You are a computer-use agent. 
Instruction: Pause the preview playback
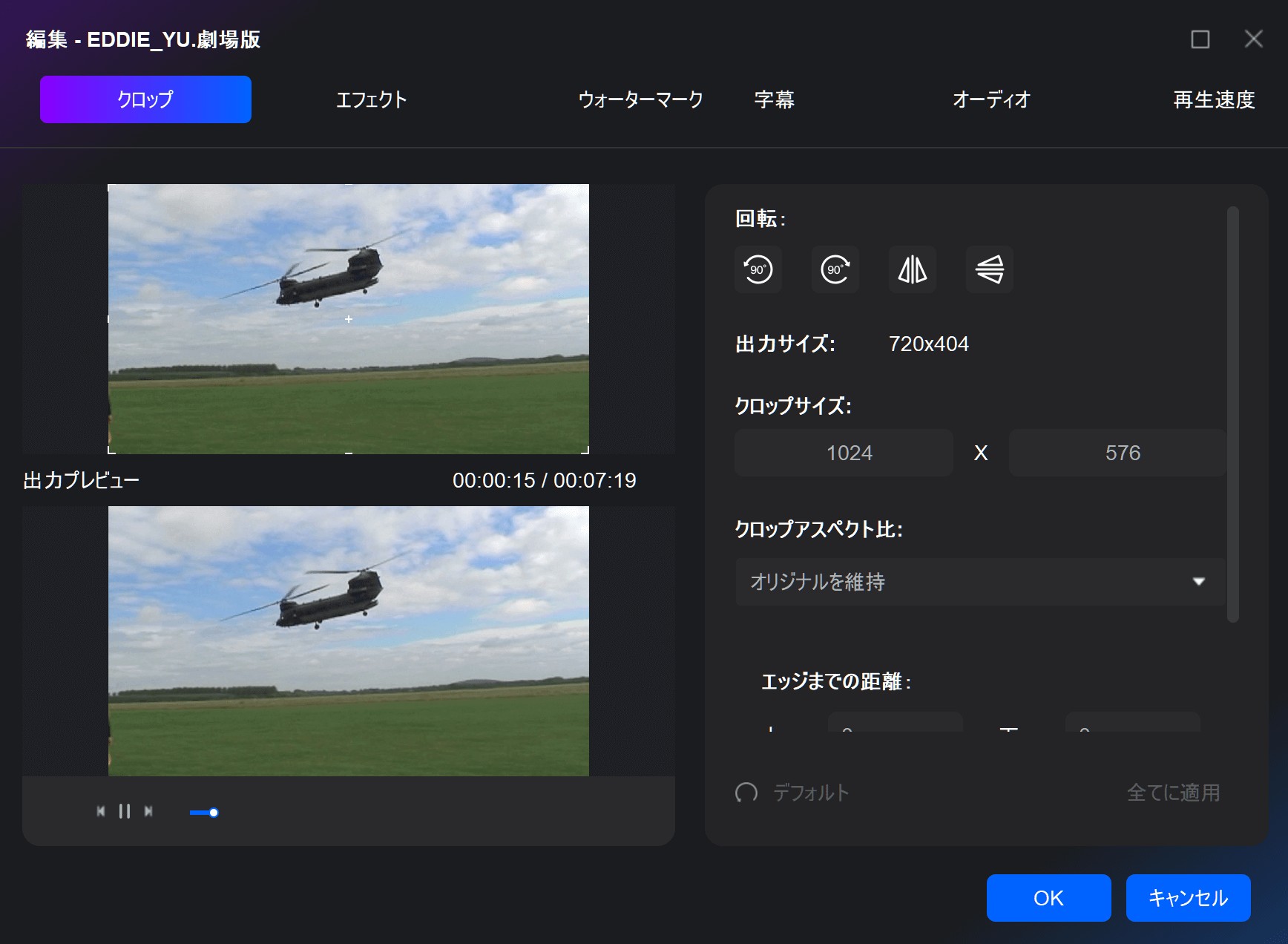[125, 811]
